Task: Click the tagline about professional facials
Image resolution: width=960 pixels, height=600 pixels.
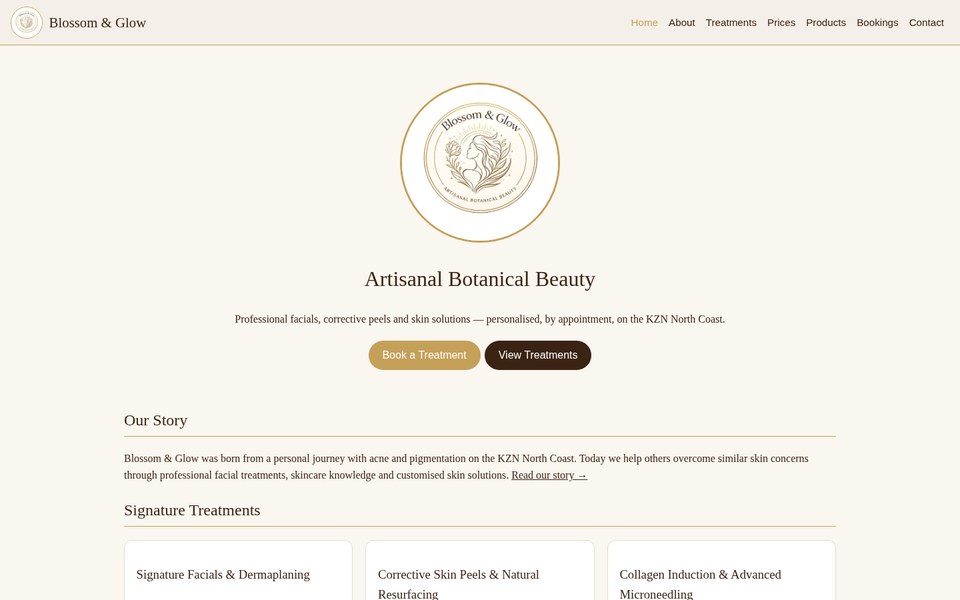Action: click(x=480, y=319)
